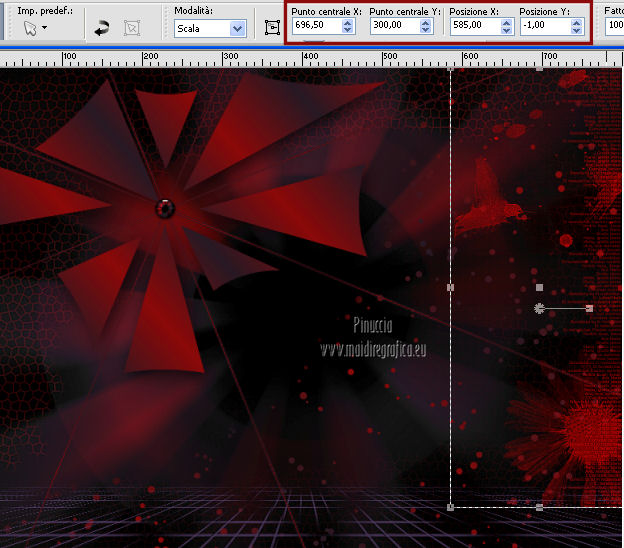Image resolution: width=624 pixels, height=548 pixels.
Task: Click the bottom-left selection corner handle
Action: [x=450, y=507]
